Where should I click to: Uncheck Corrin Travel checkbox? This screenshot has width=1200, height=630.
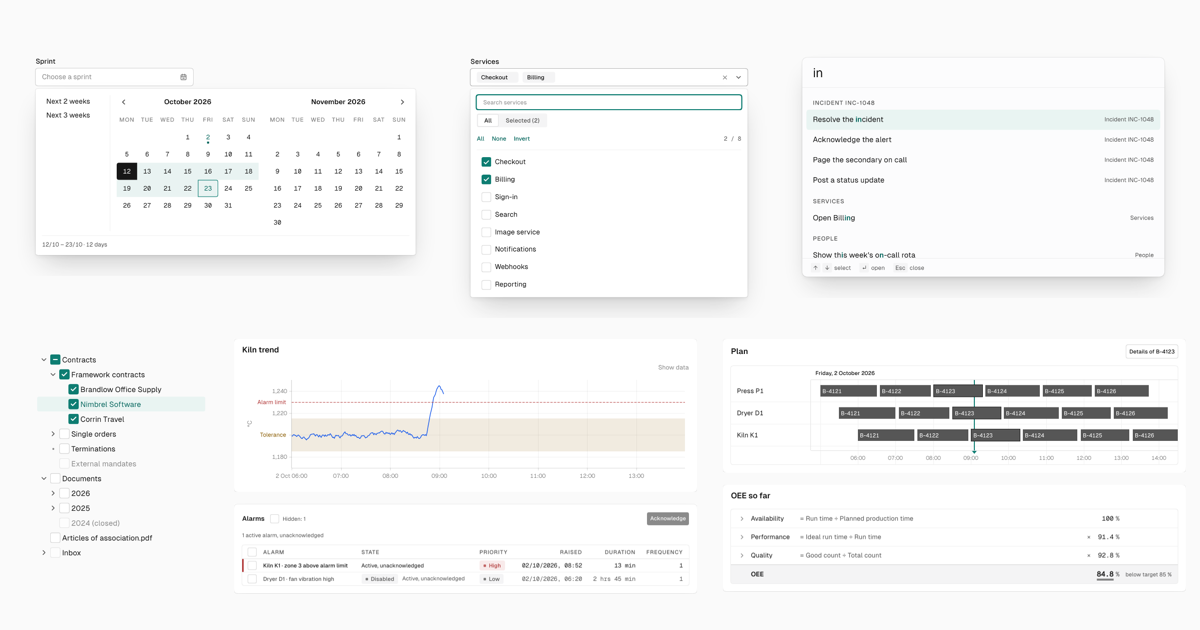73,419
